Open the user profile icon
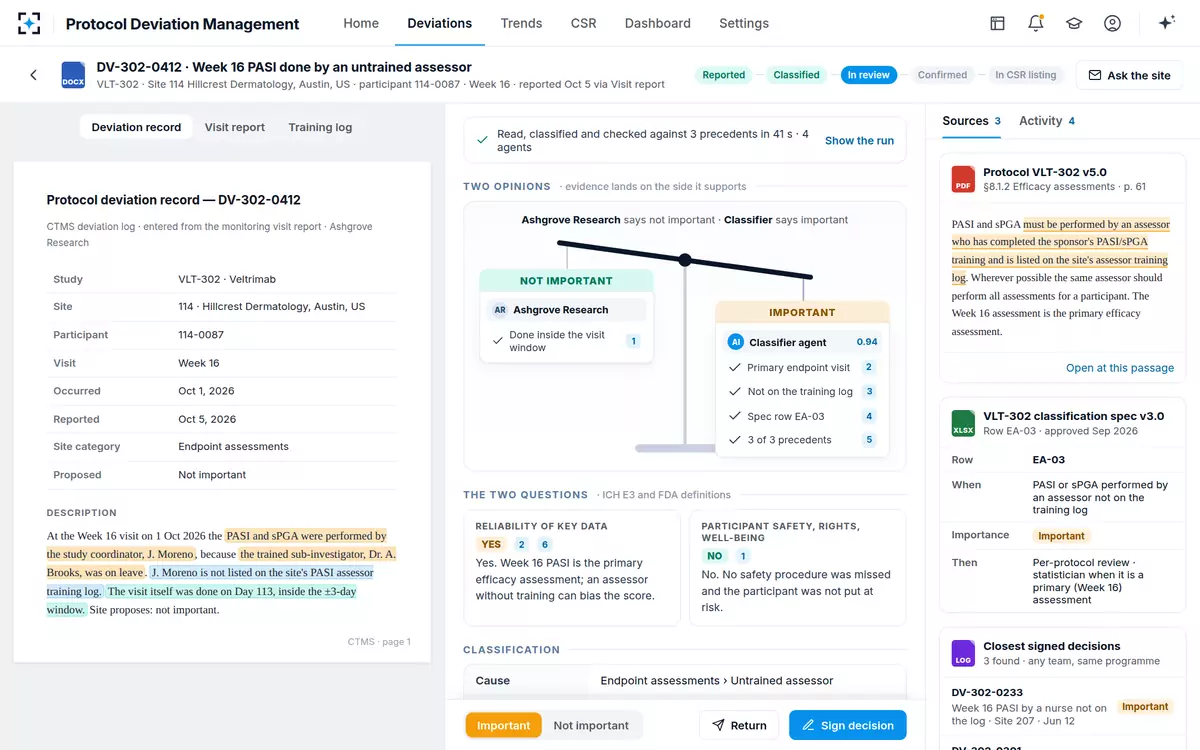Screen dimensions: 1200x750 coord(1112,23)
